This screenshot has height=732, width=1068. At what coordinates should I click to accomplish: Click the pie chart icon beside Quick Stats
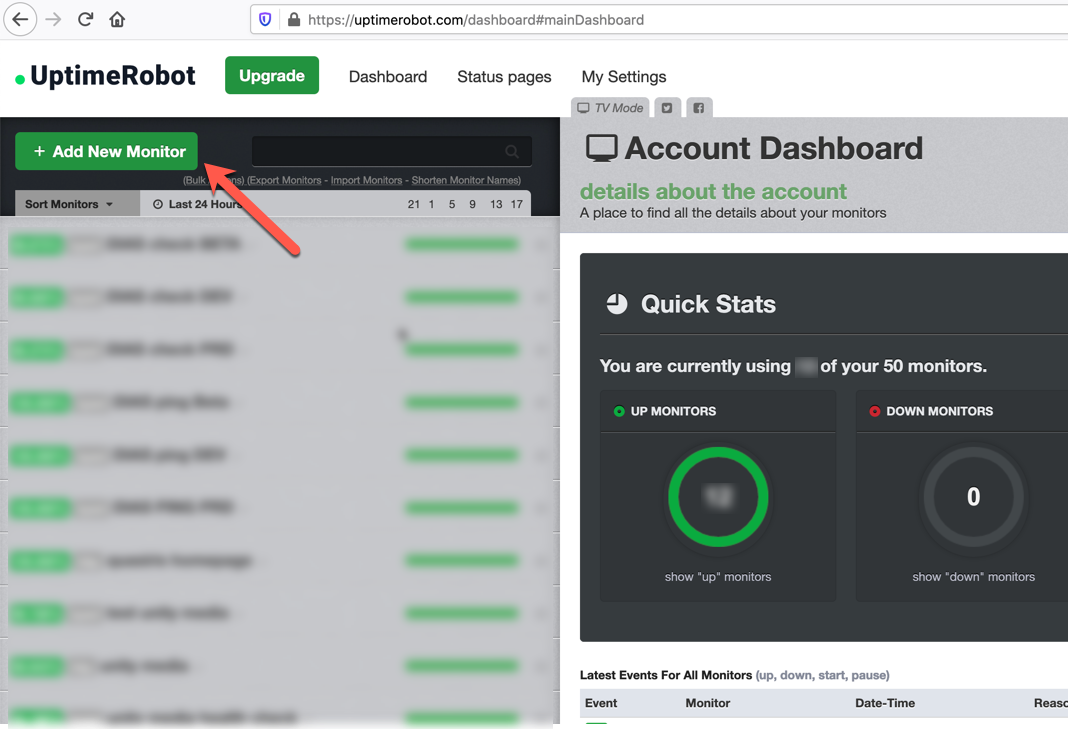[617, 304]
